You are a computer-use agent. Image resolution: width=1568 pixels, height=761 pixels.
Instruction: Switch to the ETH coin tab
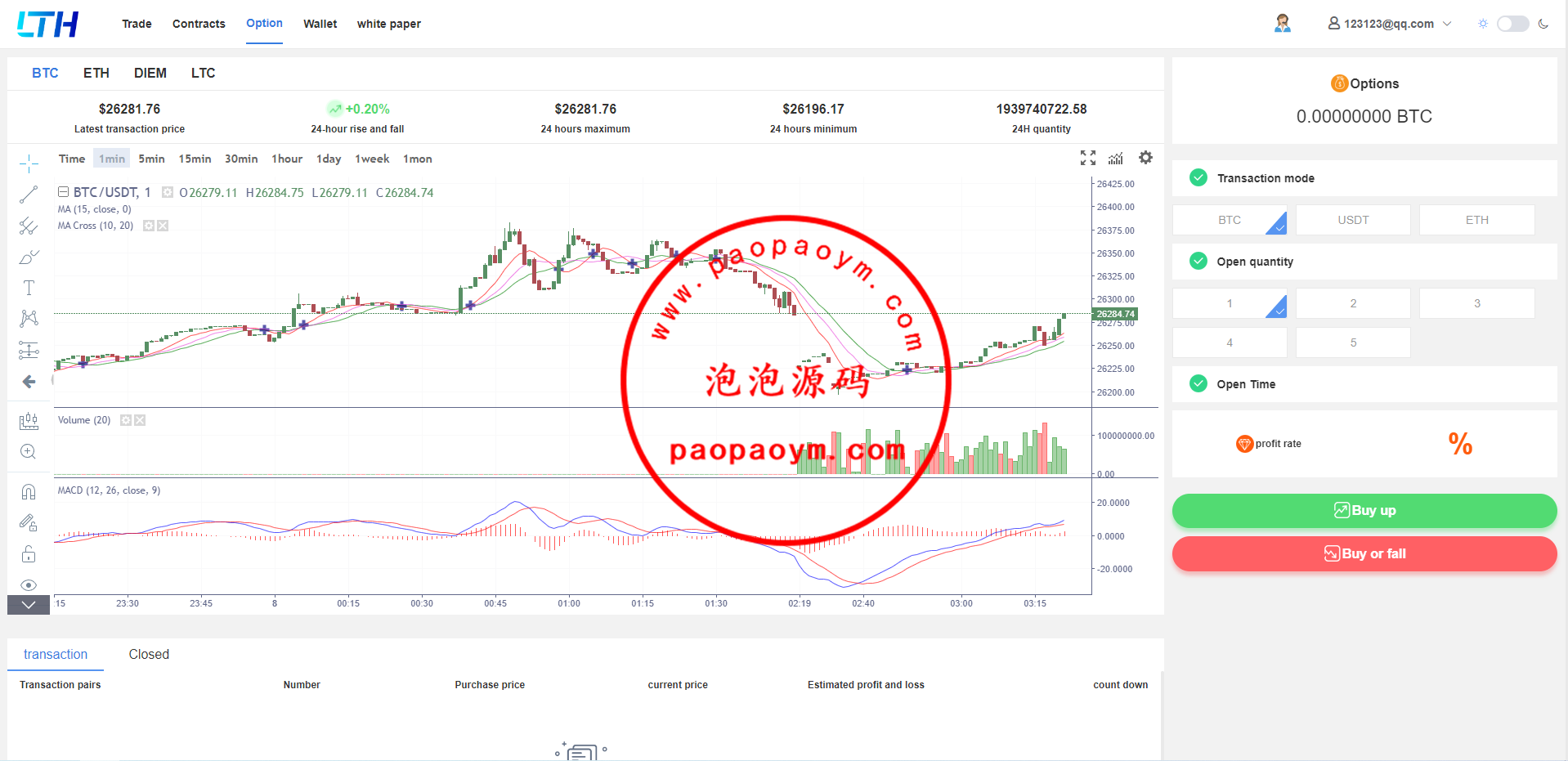click(x=96, y=73)
